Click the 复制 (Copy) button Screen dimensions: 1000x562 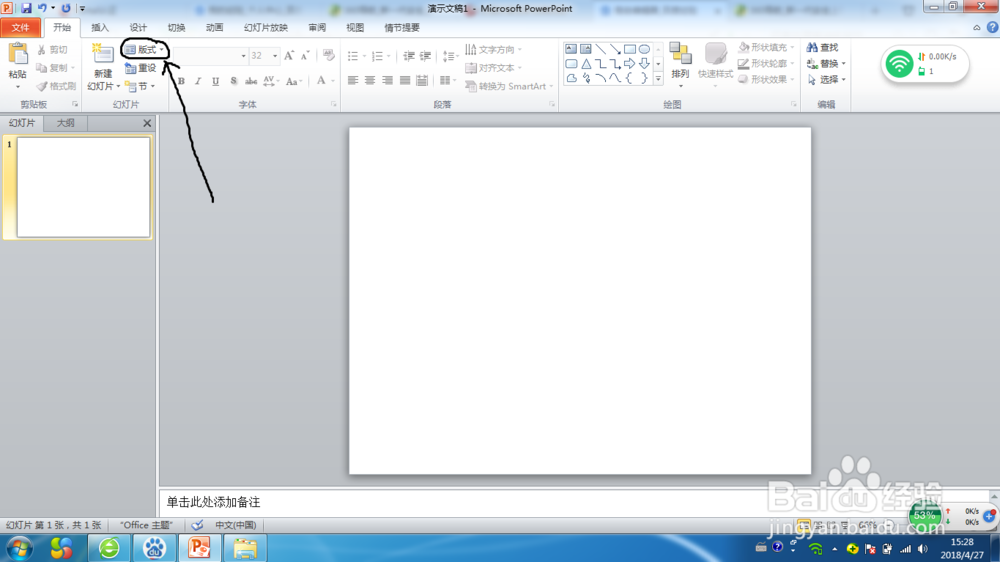(56, 68)
